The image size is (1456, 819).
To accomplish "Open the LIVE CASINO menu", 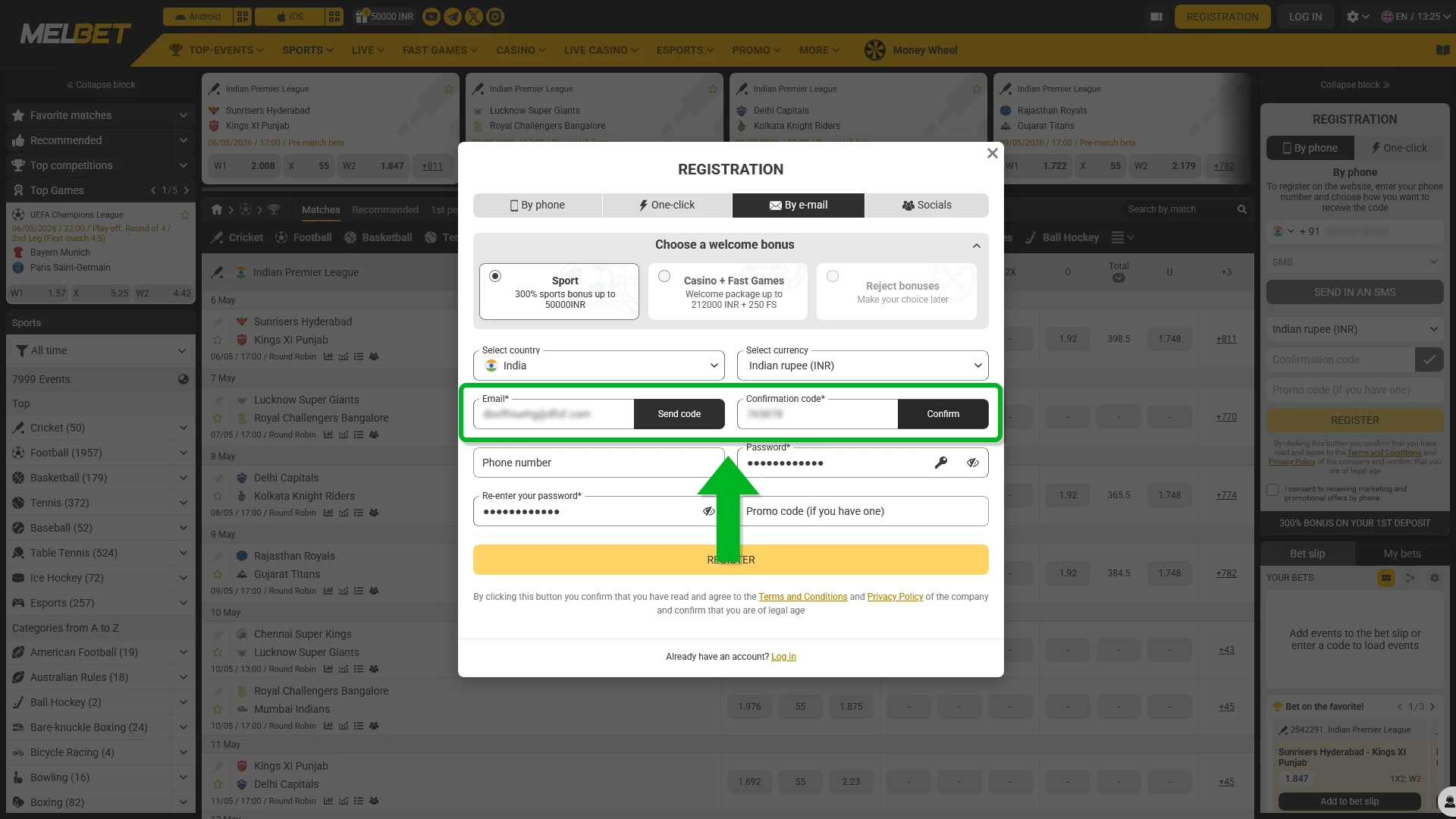I will pyautogui.click(x=601, y=50).
